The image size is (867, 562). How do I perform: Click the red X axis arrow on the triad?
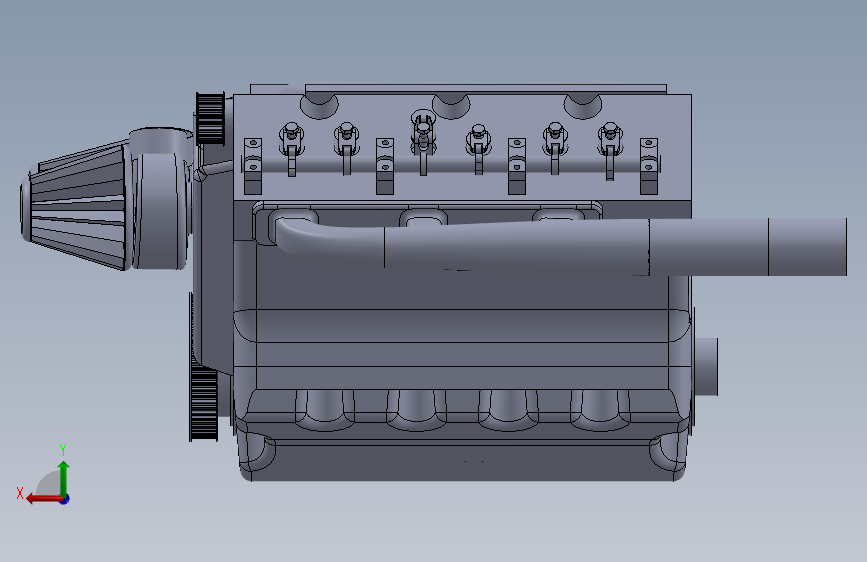click(x=44, y=499)
